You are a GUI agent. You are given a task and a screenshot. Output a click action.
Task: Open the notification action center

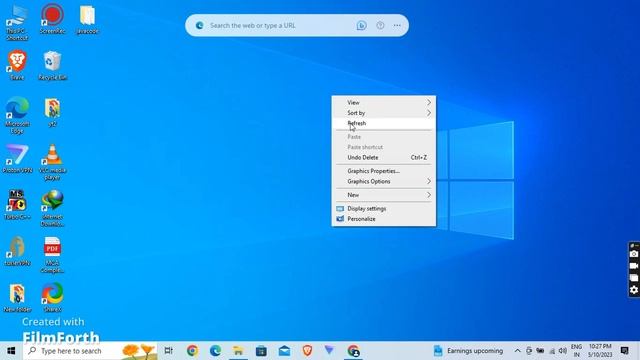pos(624,351)
